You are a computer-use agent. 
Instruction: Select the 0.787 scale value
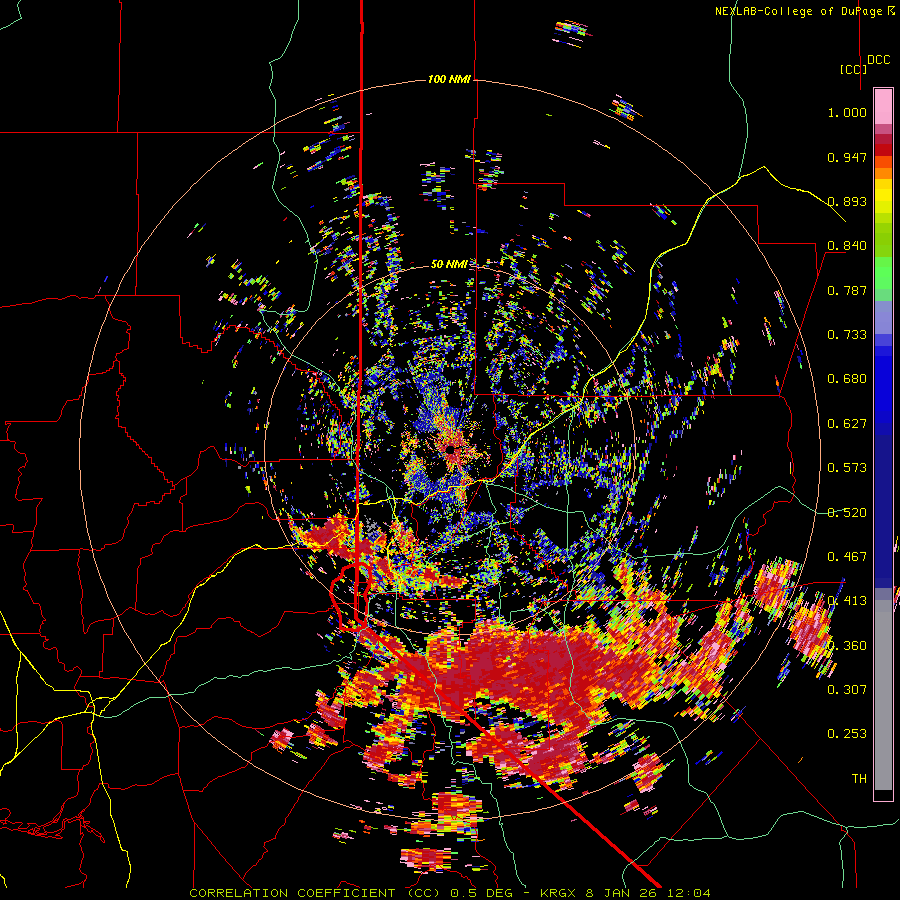[847, 290]
